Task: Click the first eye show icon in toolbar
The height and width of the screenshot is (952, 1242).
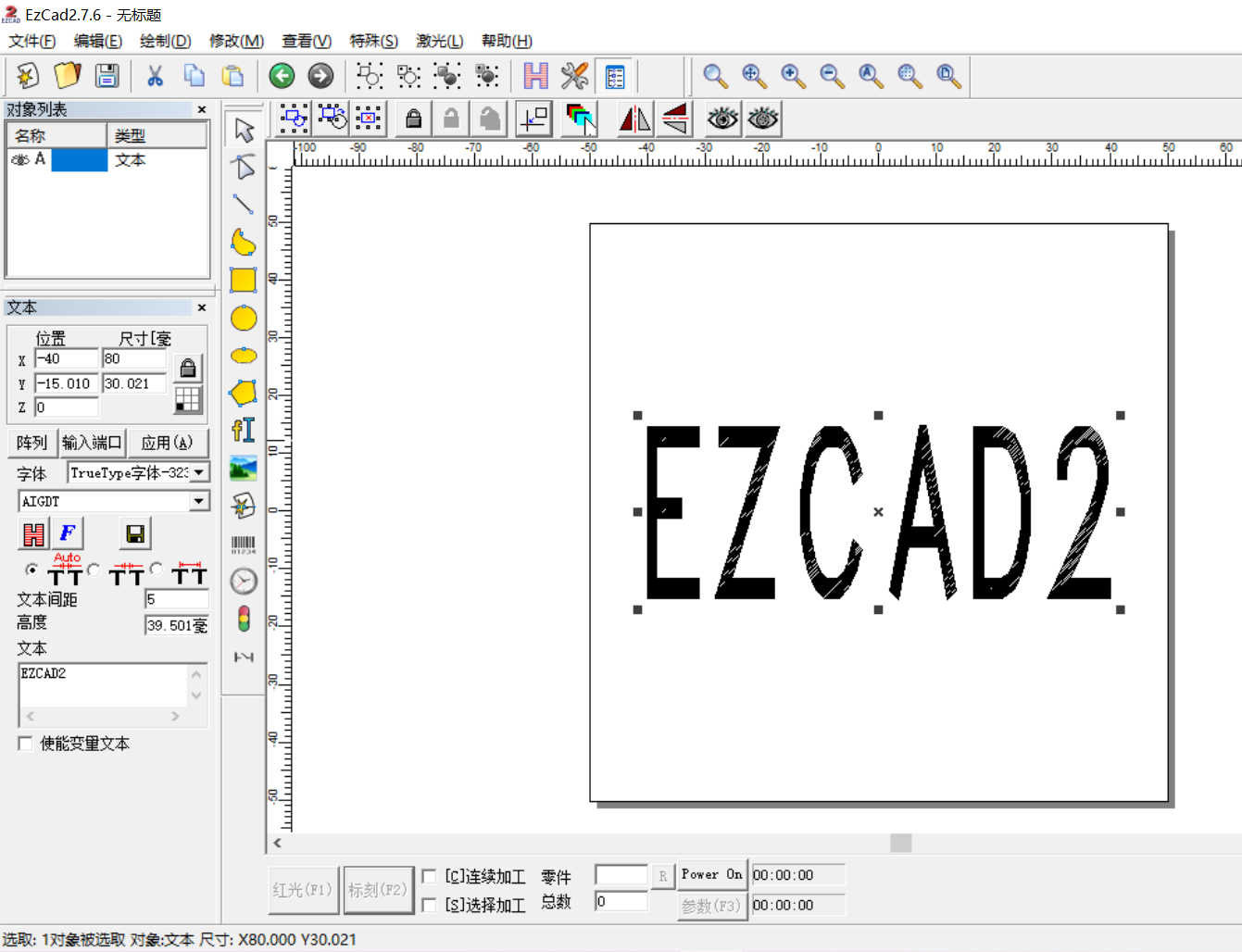Action: pos(722,119)
